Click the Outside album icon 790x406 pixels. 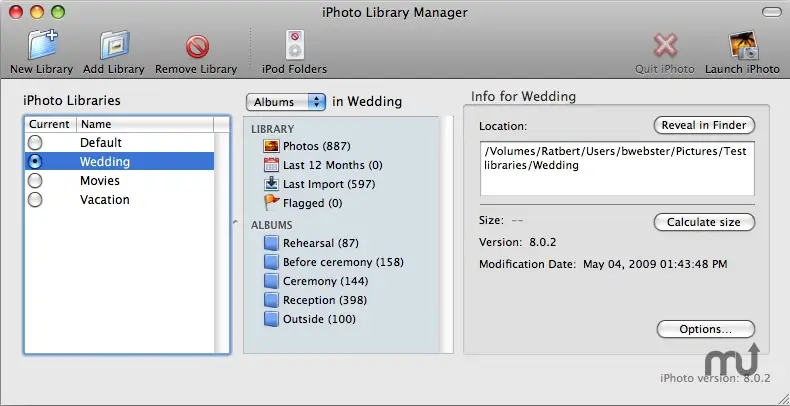(x=271, y=319)
